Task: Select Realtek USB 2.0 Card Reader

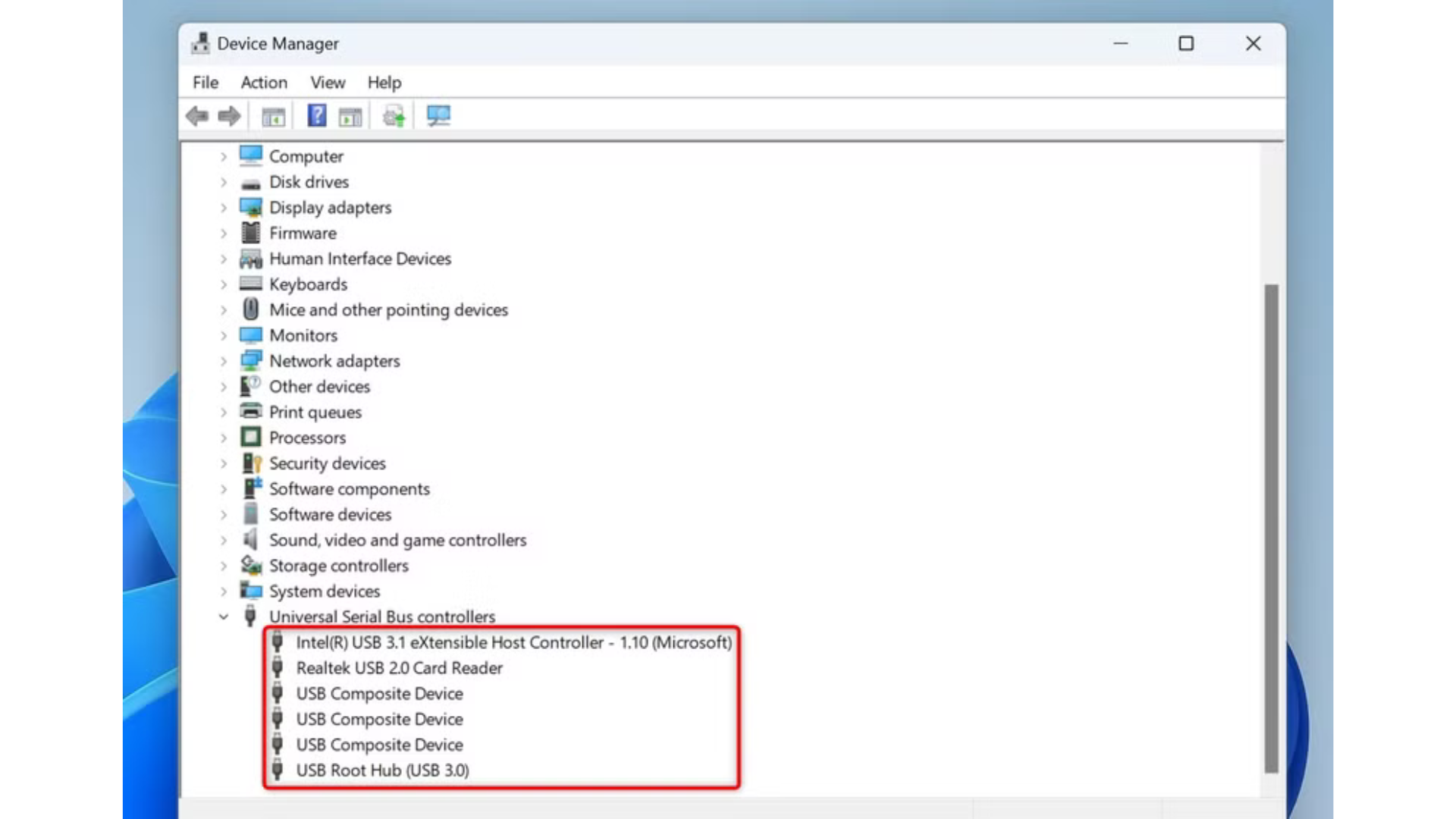Action: pos(400,668)
